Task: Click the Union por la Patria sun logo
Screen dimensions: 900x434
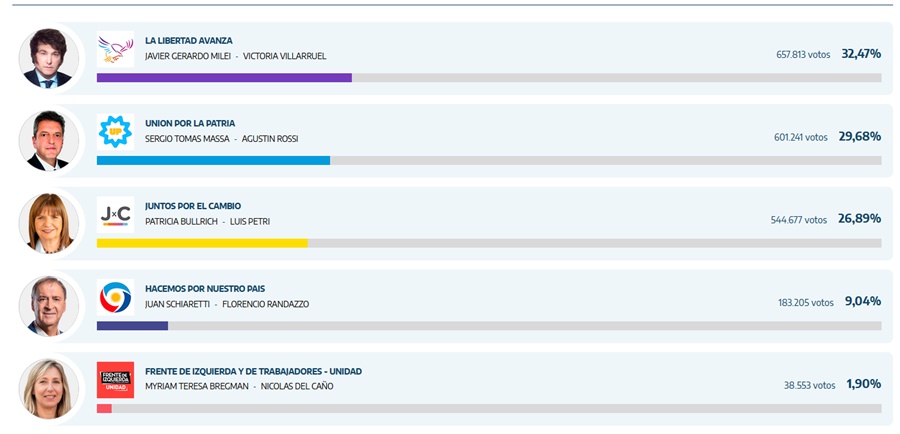Action: point(115,131)
